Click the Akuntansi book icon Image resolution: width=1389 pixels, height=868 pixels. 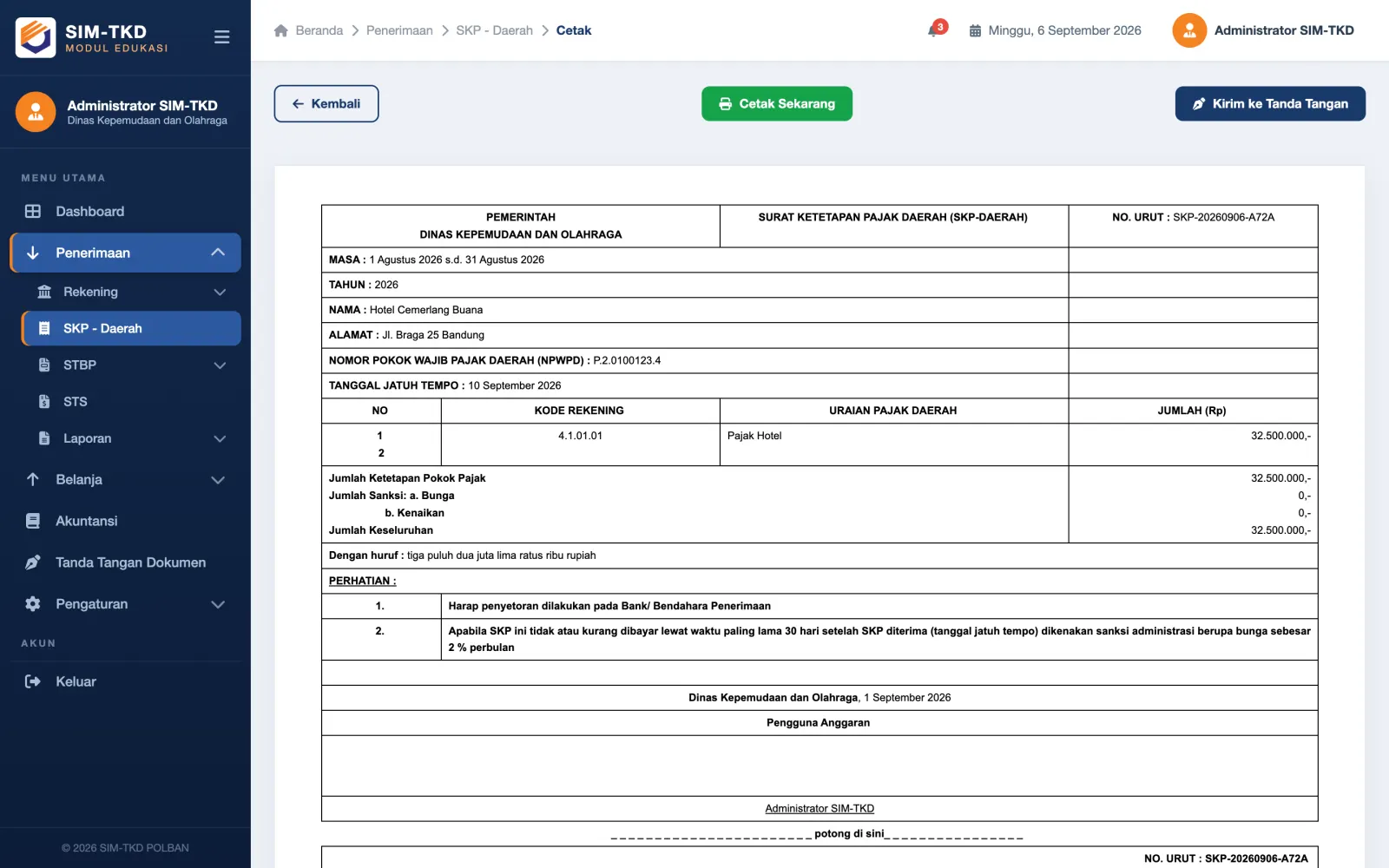click(x=33, y=521)
